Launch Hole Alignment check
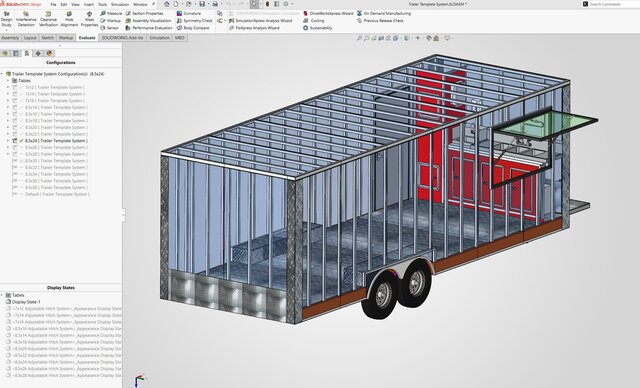The width and height of the screenshot is (640, 388). (69, 19)
